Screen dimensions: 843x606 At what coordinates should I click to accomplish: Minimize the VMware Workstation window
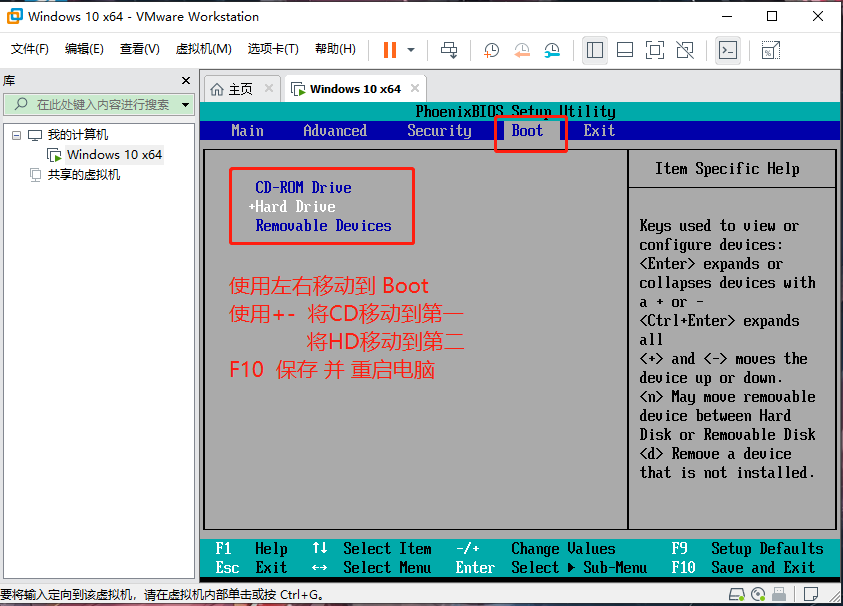(727, 16)
